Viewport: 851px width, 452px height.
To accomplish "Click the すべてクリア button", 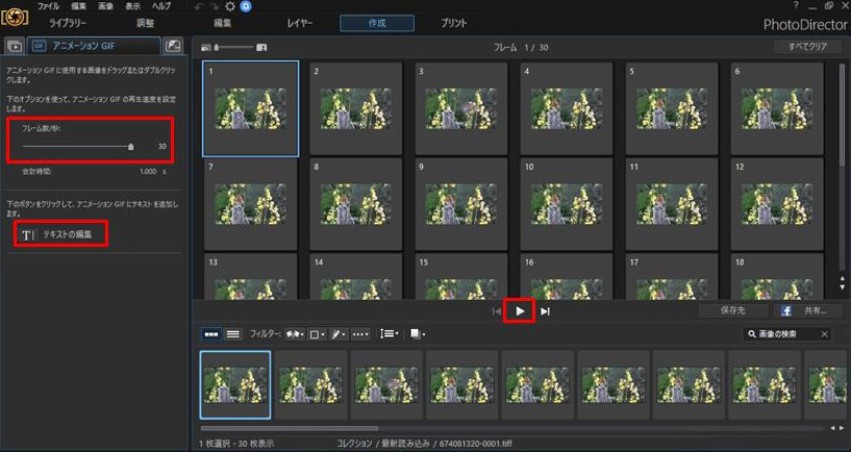I will tap(808, 47).
